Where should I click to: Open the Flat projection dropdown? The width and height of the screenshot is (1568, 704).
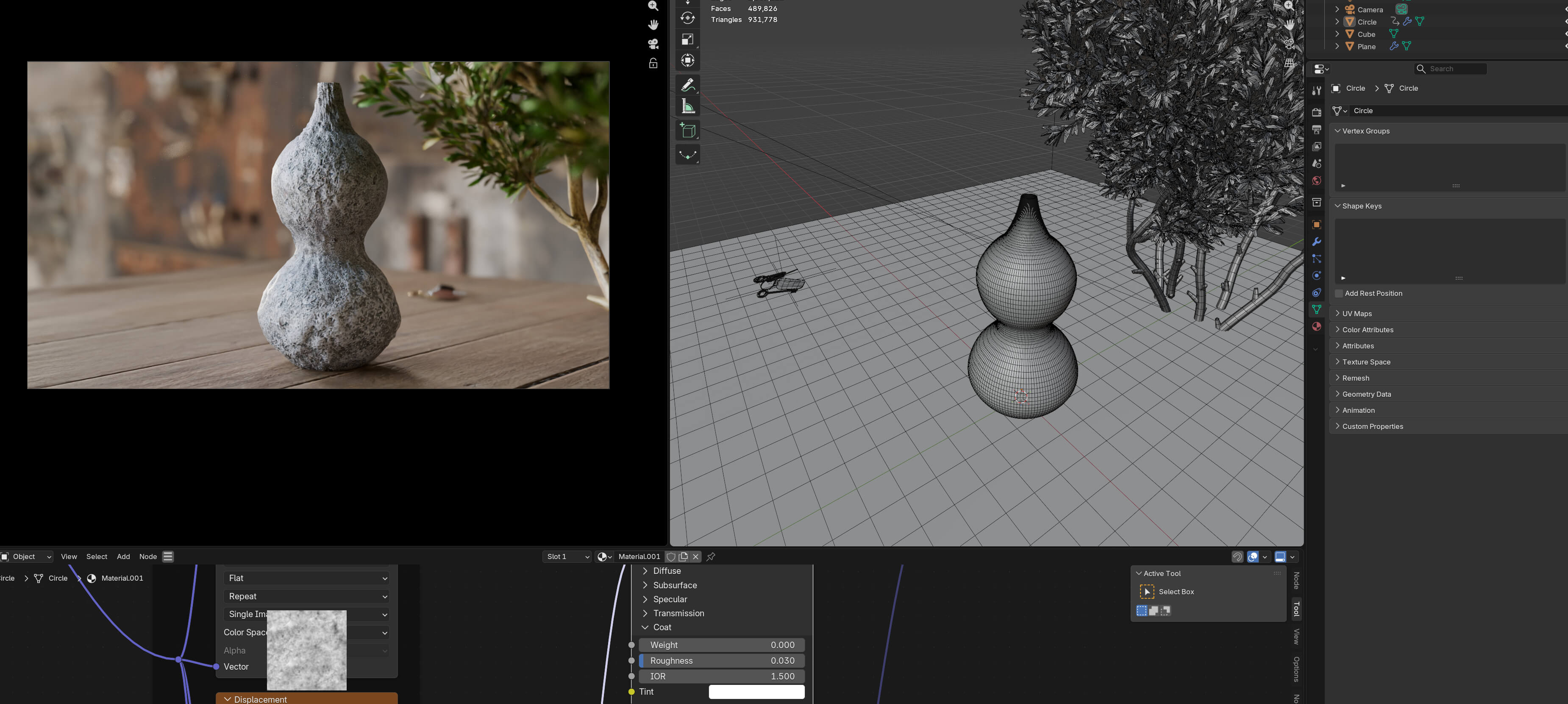tap(307, 578)
